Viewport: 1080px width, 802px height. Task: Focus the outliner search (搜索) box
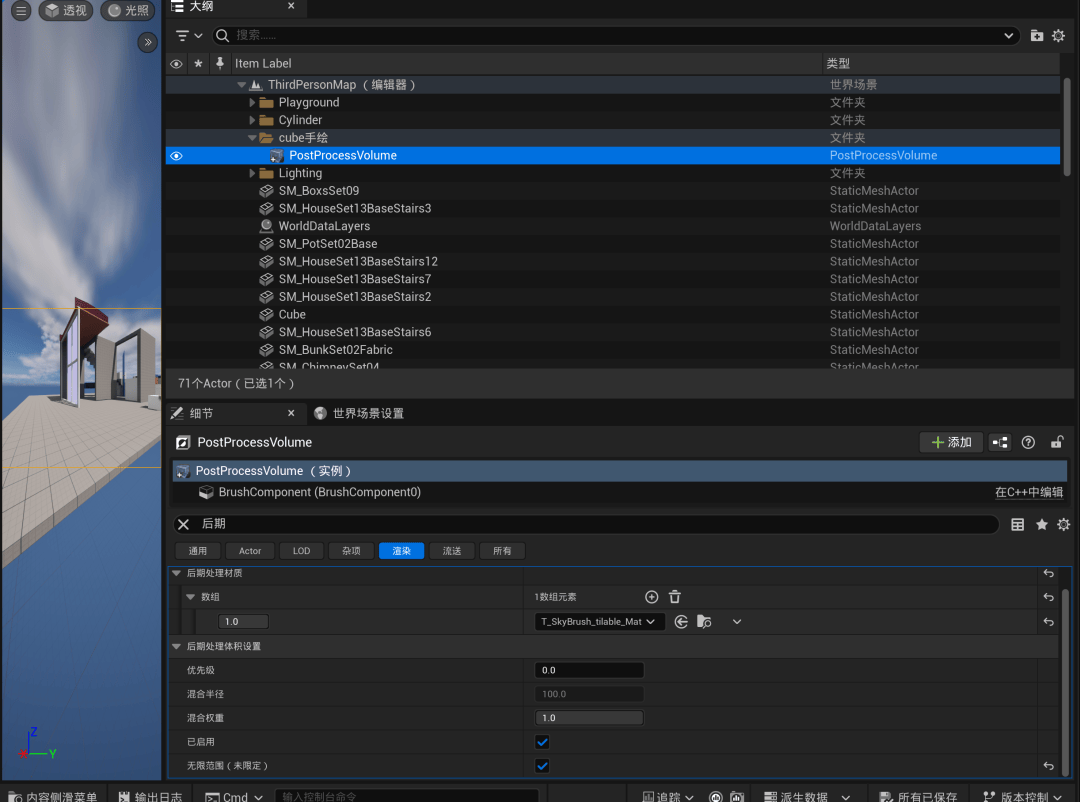(616, 35)
